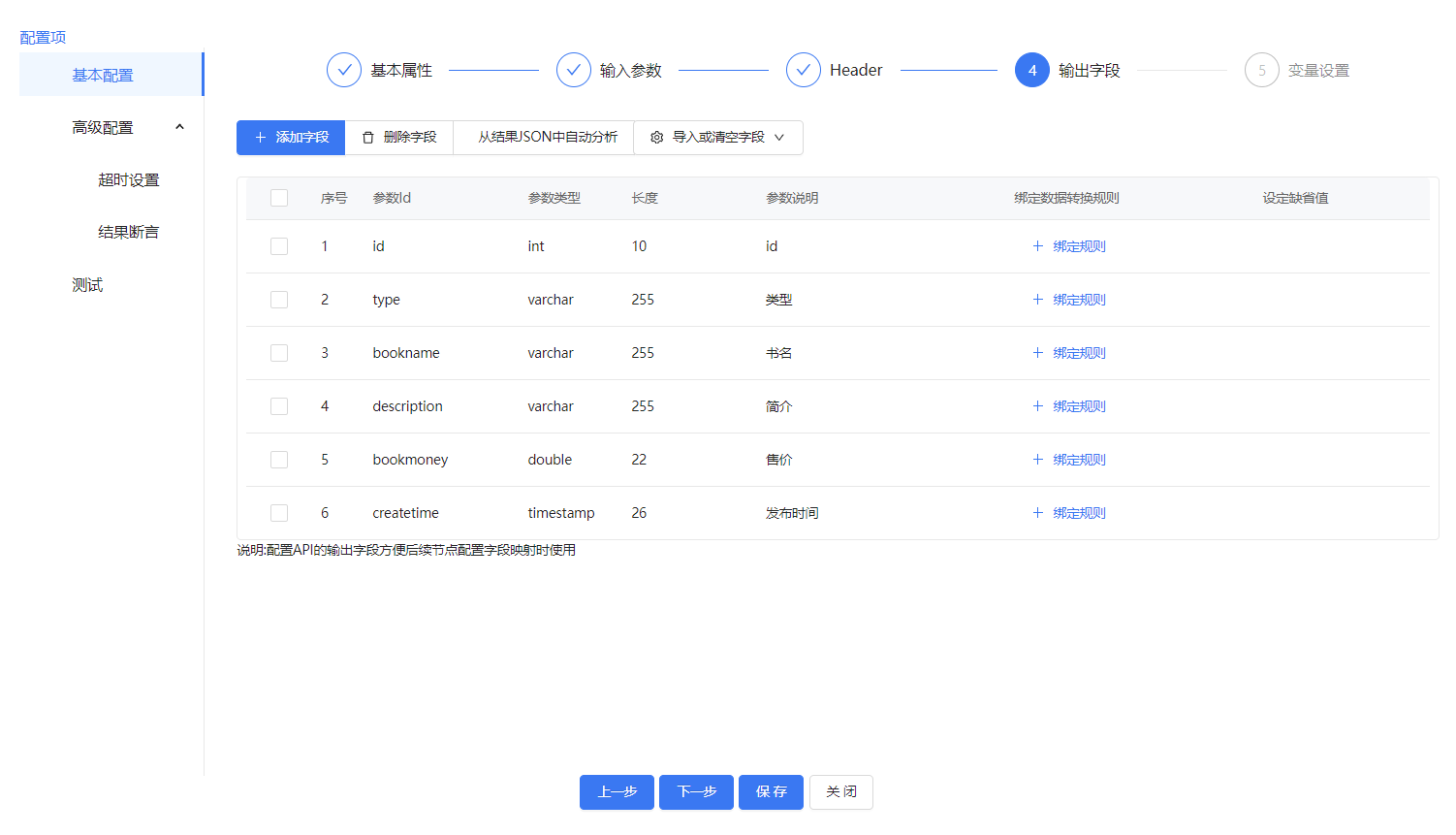
Task: Click the step 5 变量设置 circle
Action: click(1262, 70)
